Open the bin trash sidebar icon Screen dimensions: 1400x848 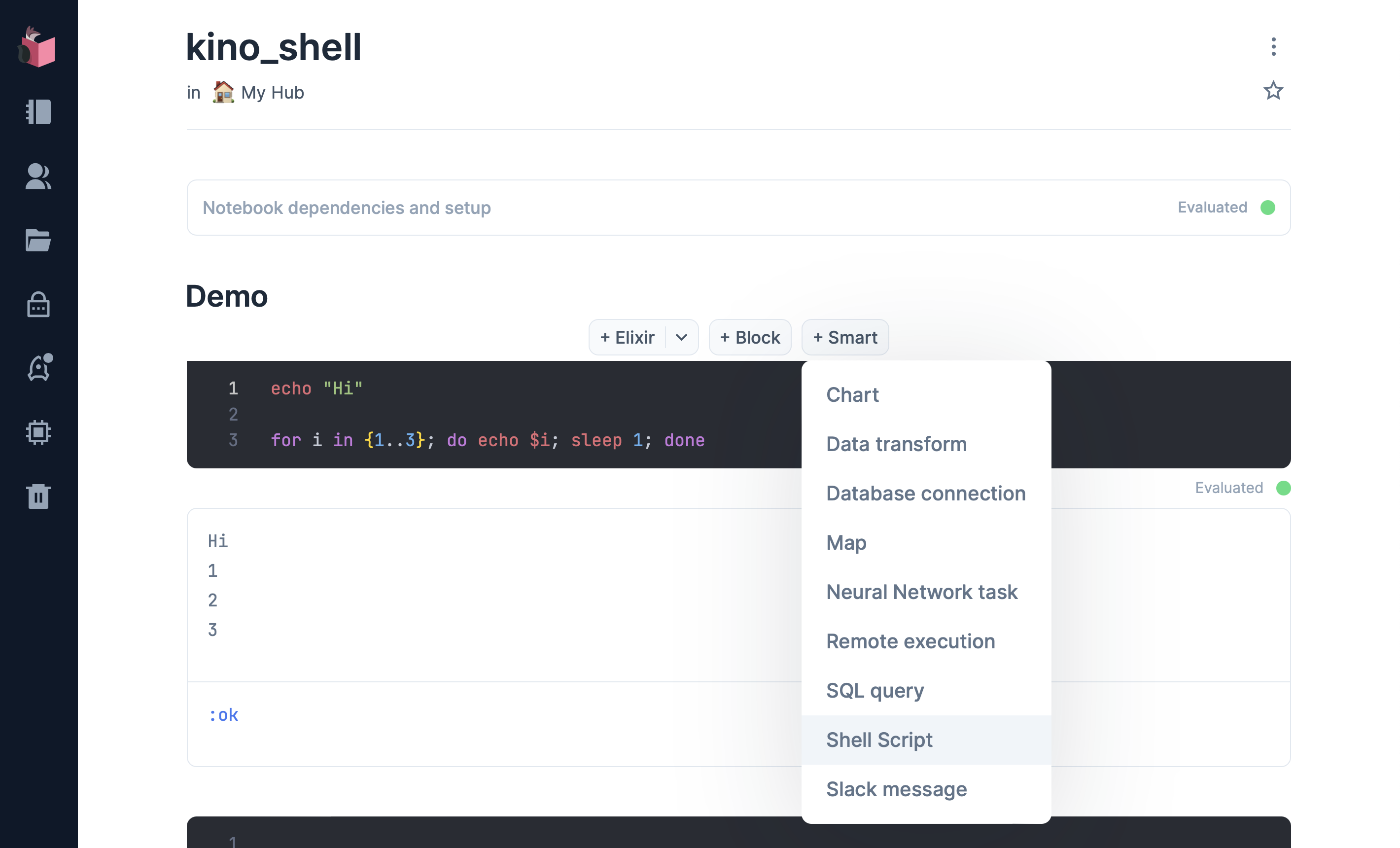[x=38, y=496]
